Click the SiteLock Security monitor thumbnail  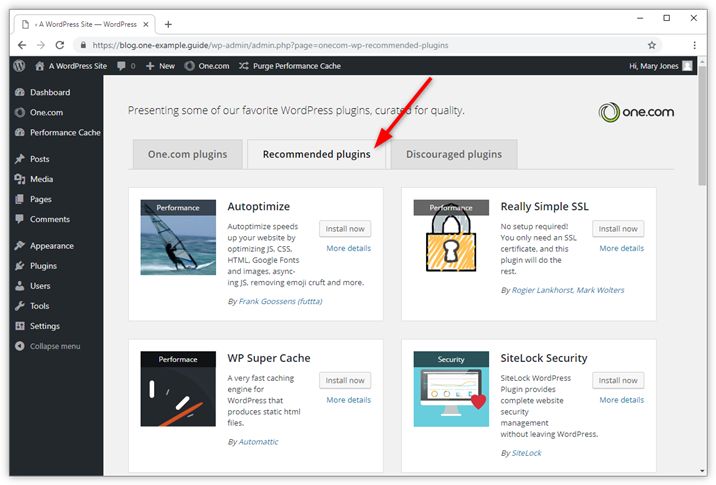451,389
